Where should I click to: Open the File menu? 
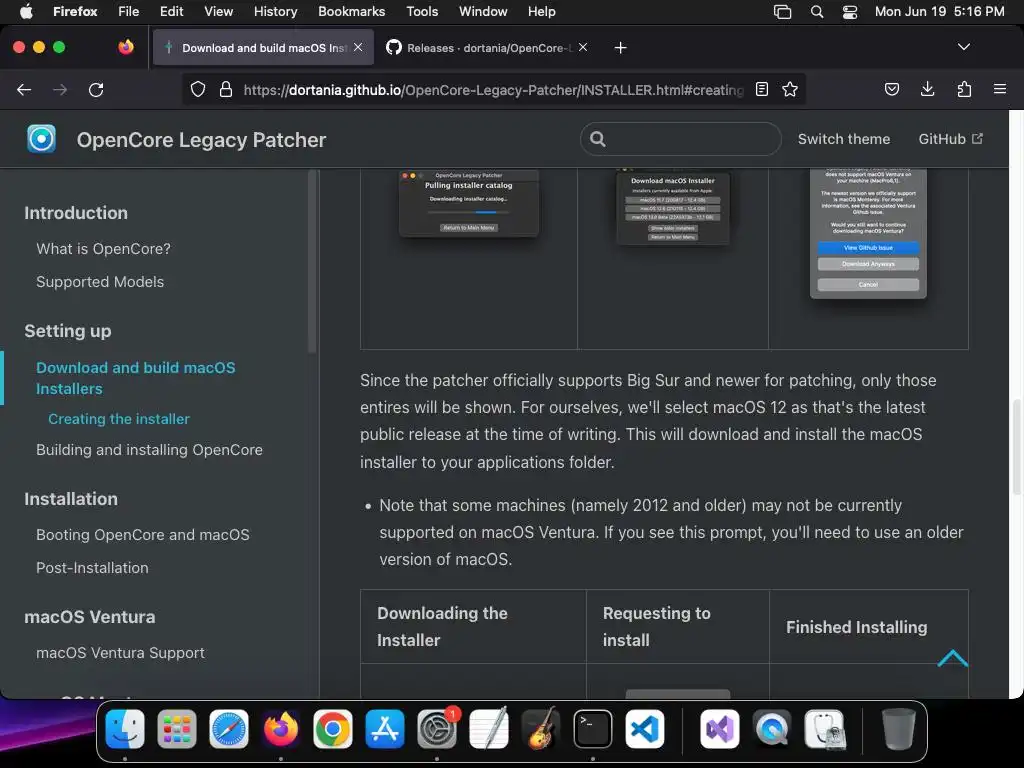[129, 11]
